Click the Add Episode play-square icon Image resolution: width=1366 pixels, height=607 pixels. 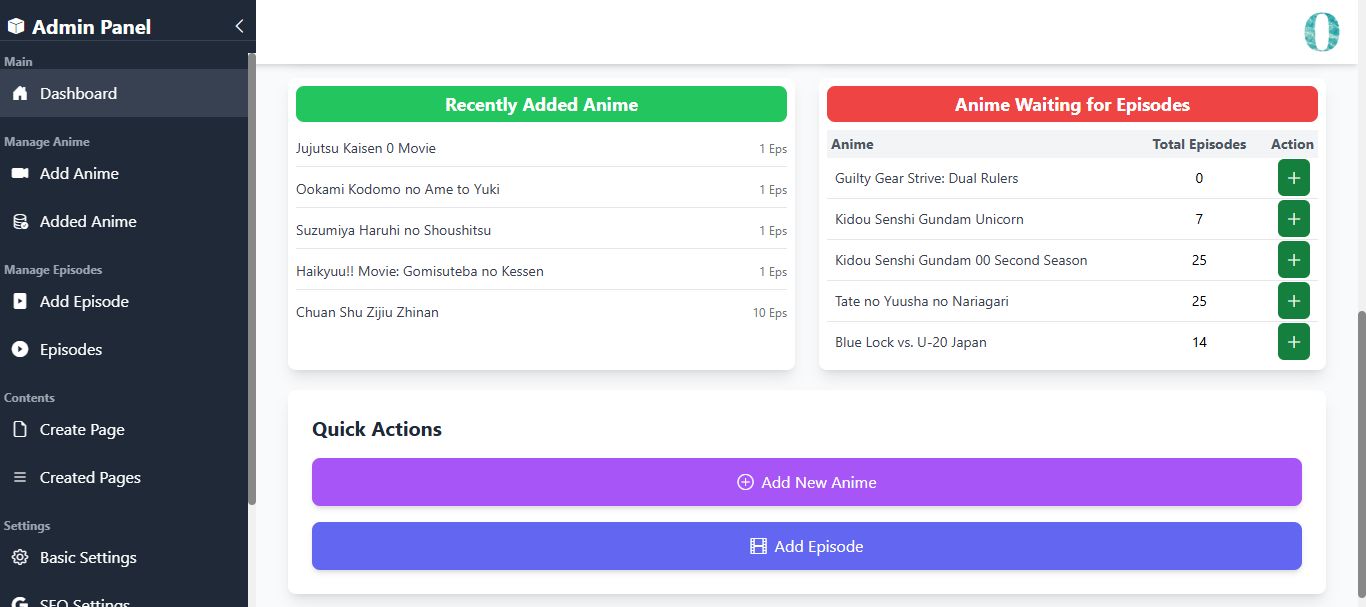point(19,302)
